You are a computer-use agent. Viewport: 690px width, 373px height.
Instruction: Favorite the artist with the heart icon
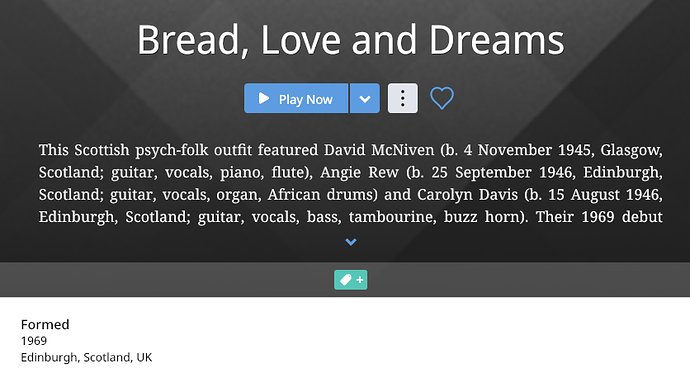pos(442,98)
